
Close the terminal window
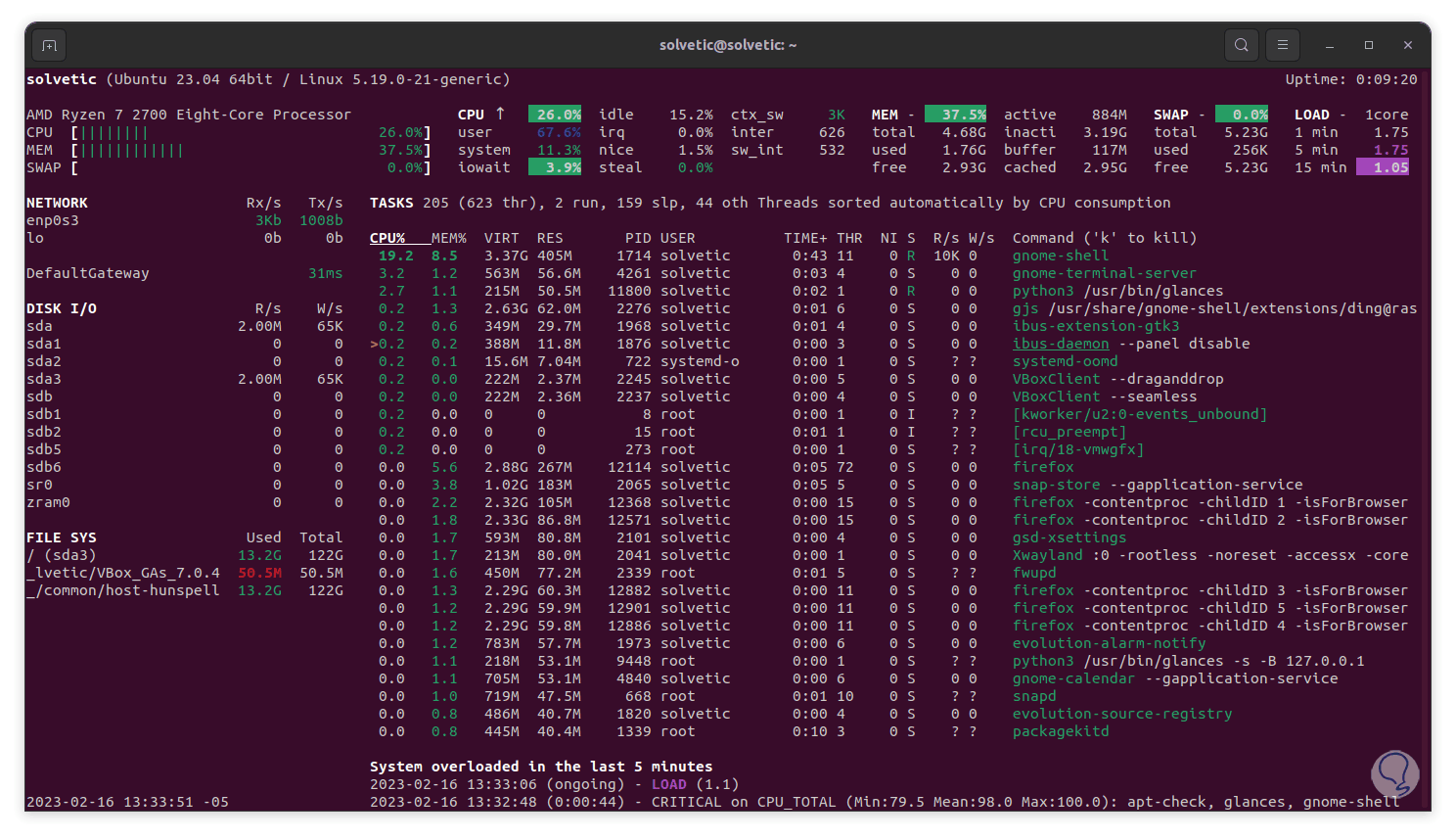point(1408,45)
